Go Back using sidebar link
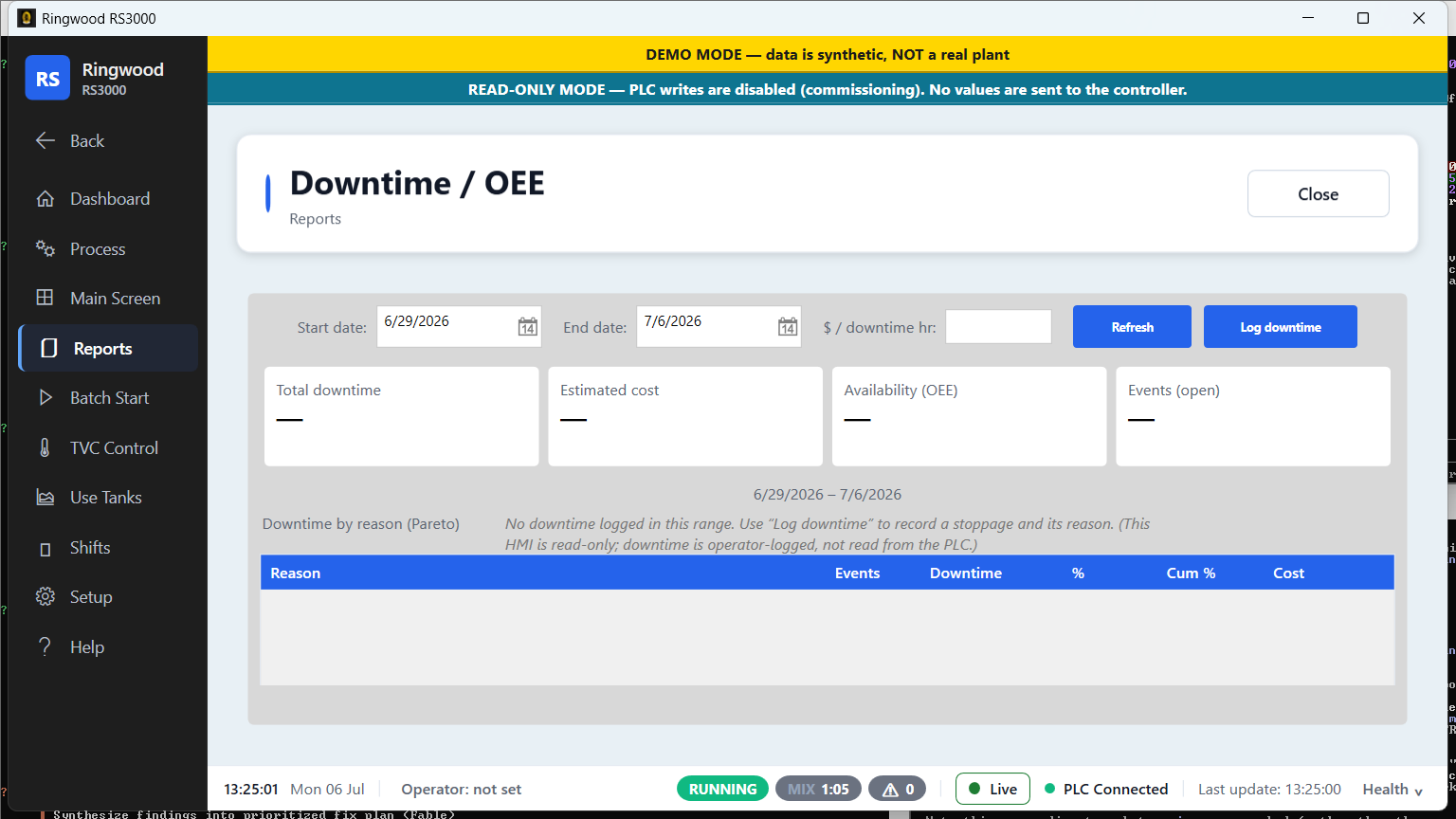 [x=108, y=141]
